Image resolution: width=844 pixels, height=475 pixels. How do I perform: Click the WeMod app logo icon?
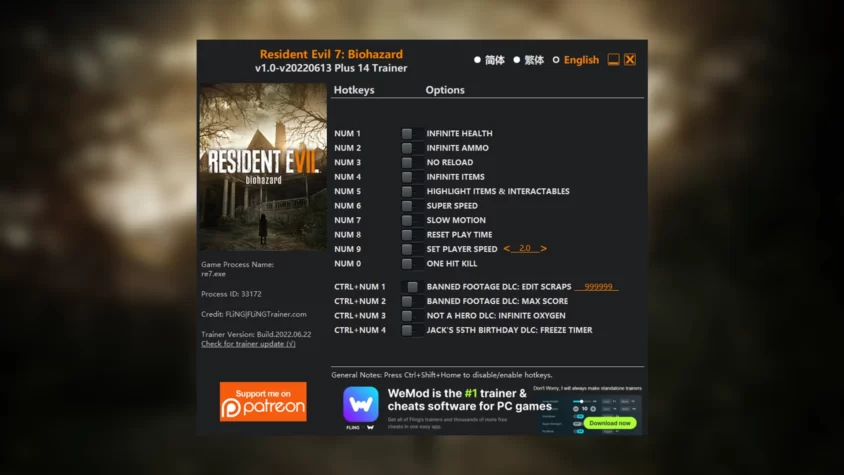360,404
